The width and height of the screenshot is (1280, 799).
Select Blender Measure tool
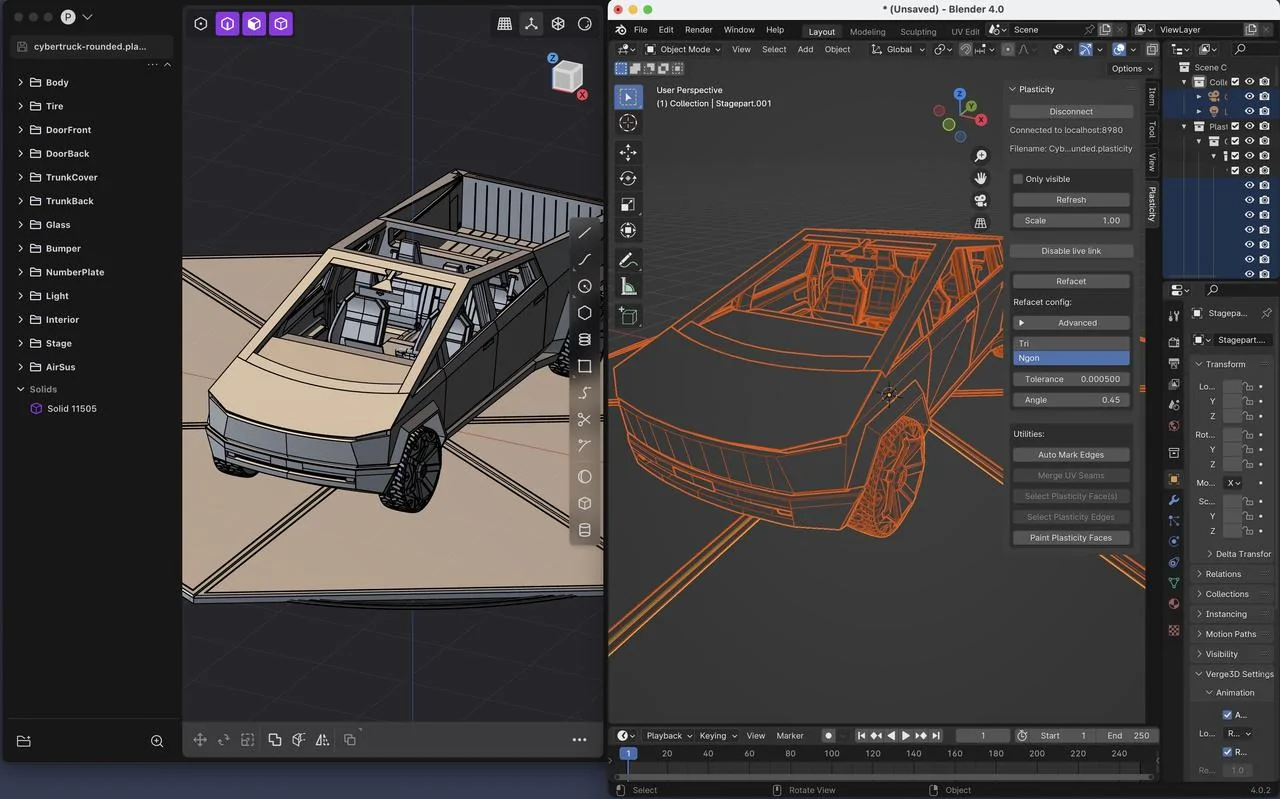628,286
